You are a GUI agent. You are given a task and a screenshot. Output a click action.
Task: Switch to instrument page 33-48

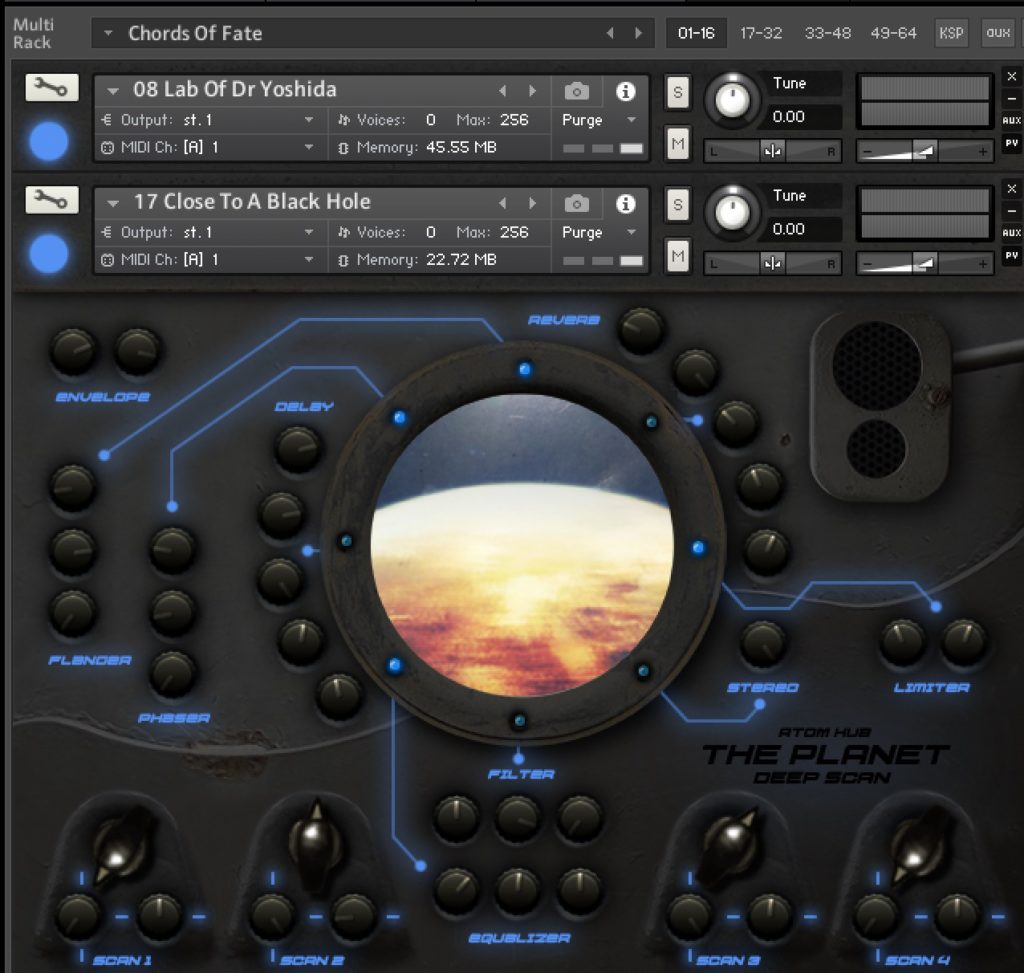[x=827, y=33]
